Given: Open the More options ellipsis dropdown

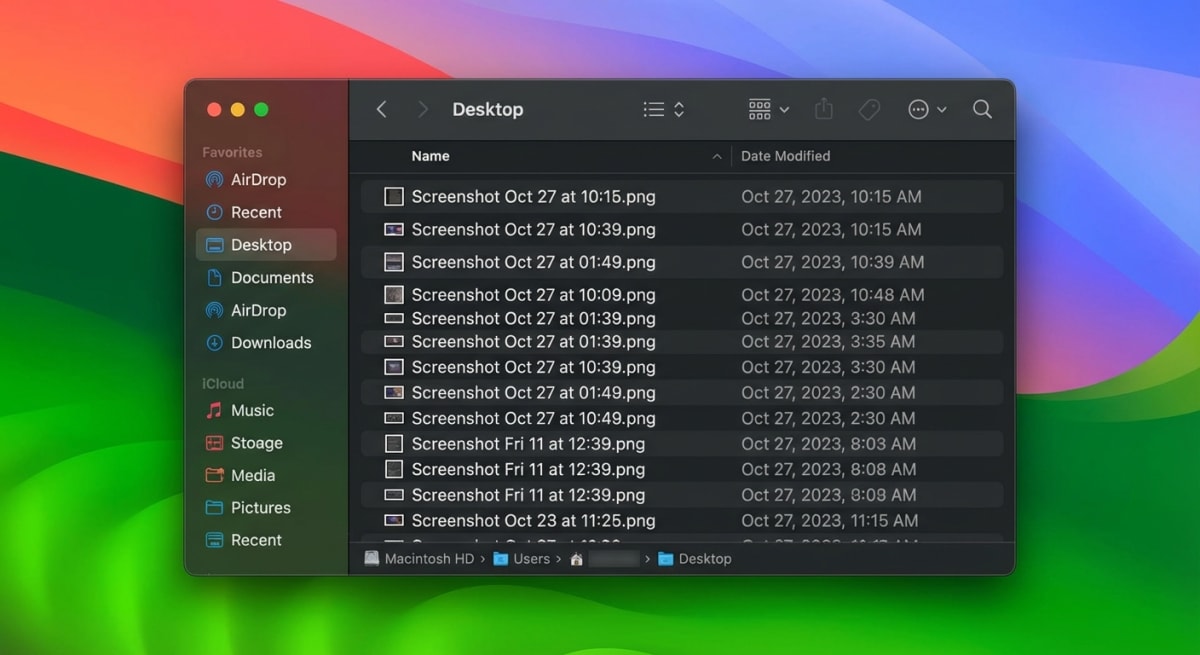Looking at the screenshot, I should (921, 109).
